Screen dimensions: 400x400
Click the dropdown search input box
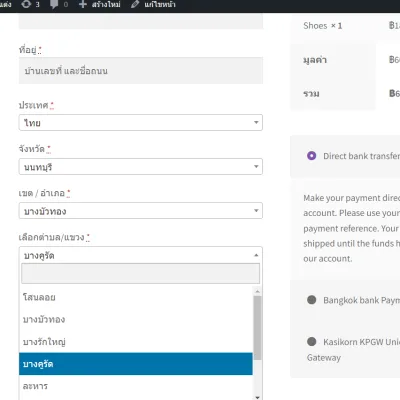[x=140, y=274]
